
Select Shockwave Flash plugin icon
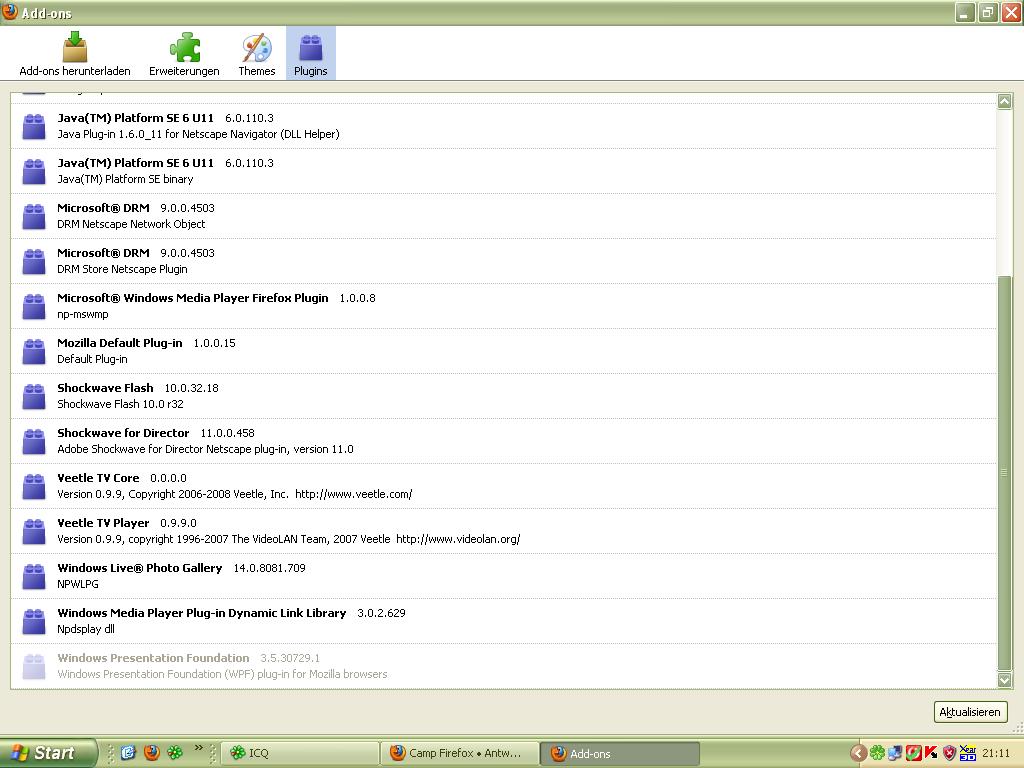(34, 396)
